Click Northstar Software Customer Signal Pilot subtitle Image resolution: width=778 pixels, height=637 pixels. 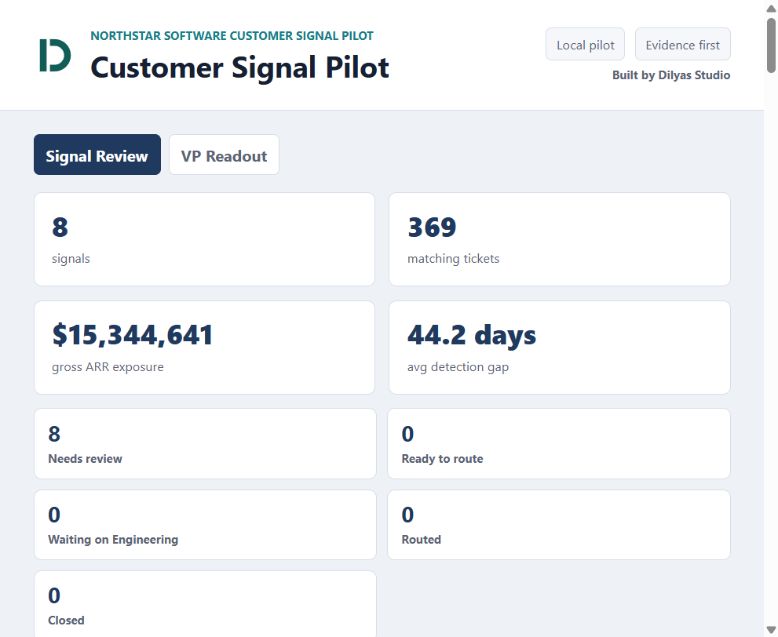point(232,36)
